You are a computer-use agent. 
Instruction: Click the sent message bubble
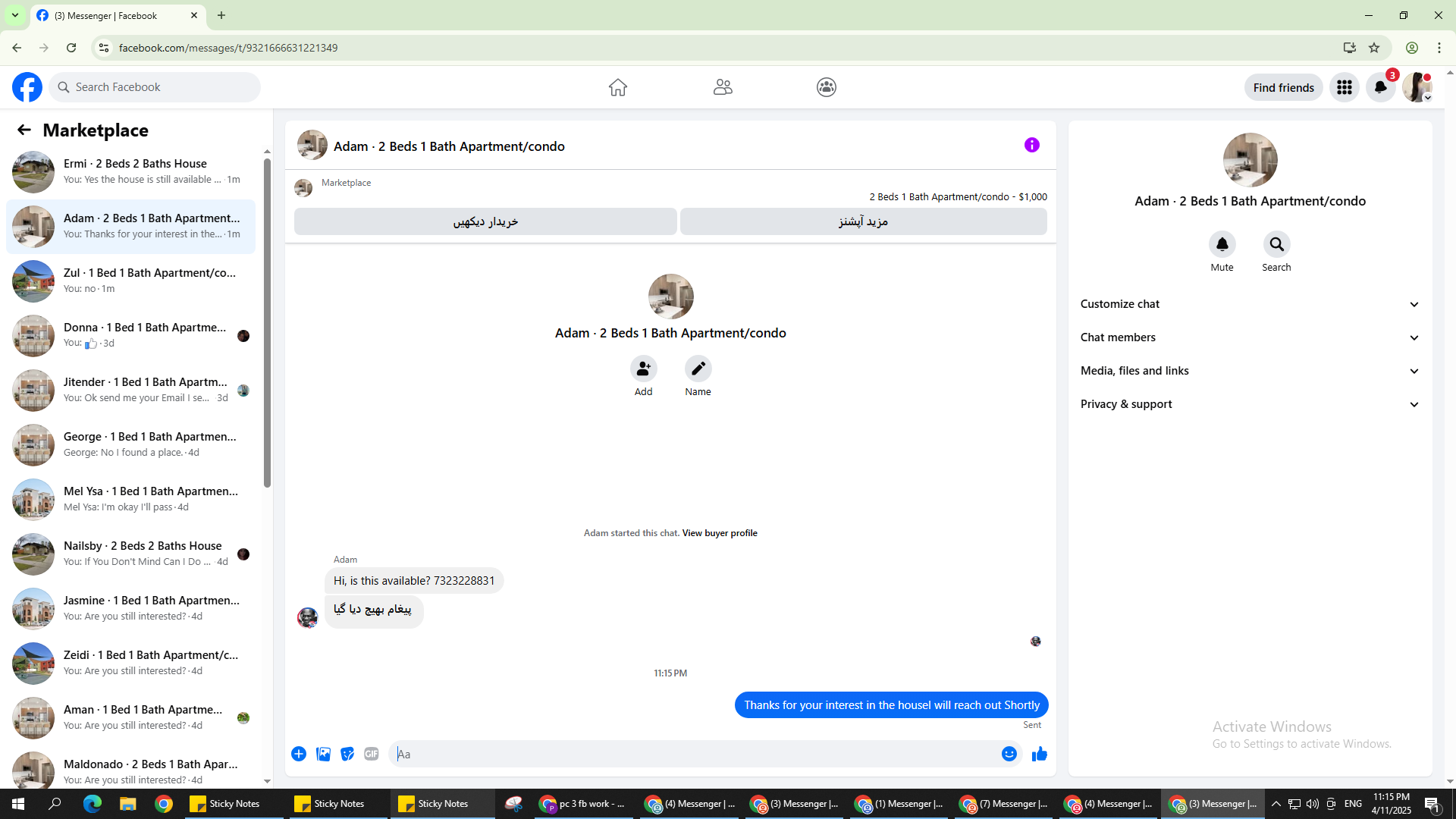(892, 705)
